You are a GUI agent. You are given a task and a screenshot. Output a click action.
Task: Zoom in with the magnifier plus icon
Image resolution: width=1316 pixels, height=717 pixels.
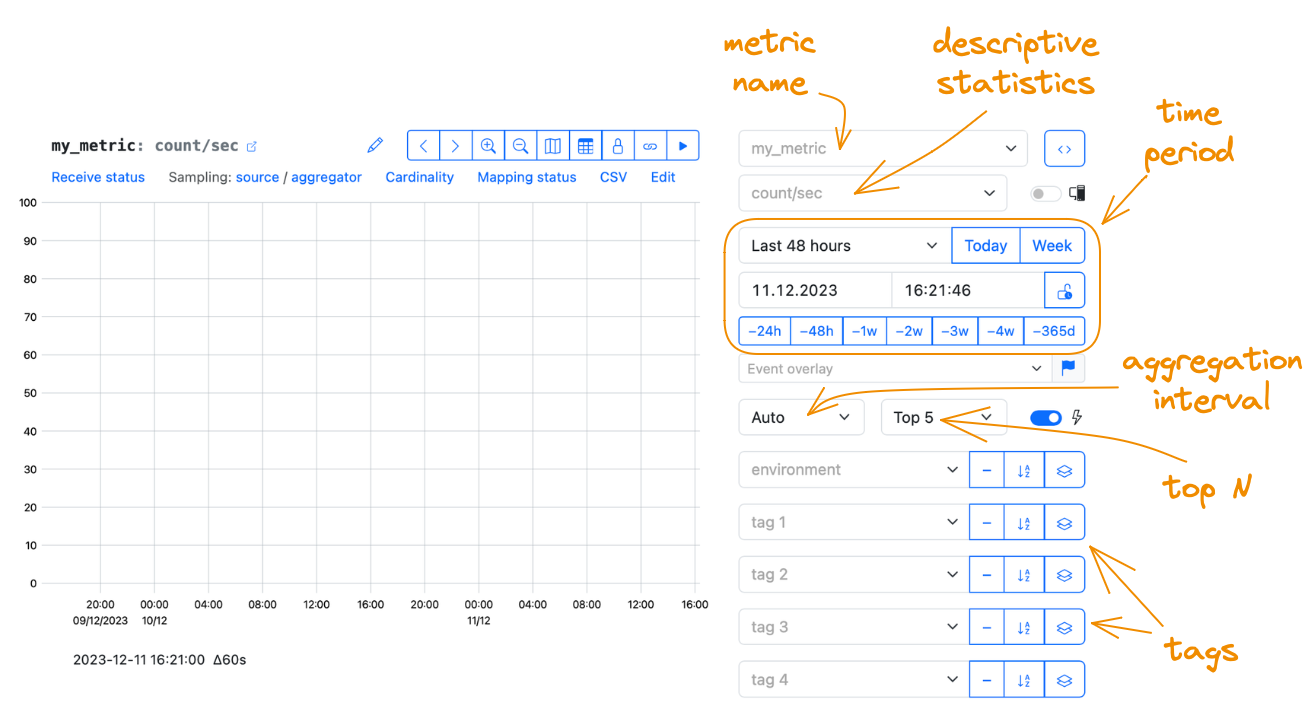pos(488,146)
